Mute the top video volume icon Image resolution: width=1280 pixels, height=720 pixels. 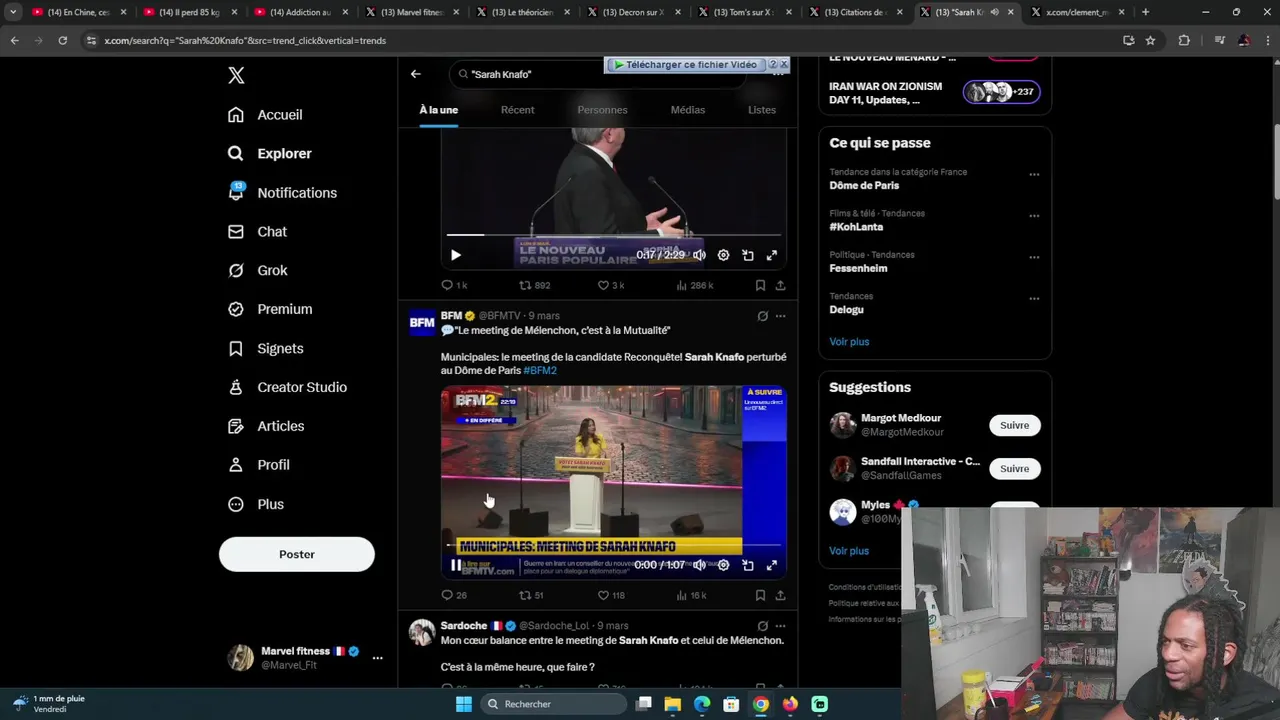click(x=699, y=255)
